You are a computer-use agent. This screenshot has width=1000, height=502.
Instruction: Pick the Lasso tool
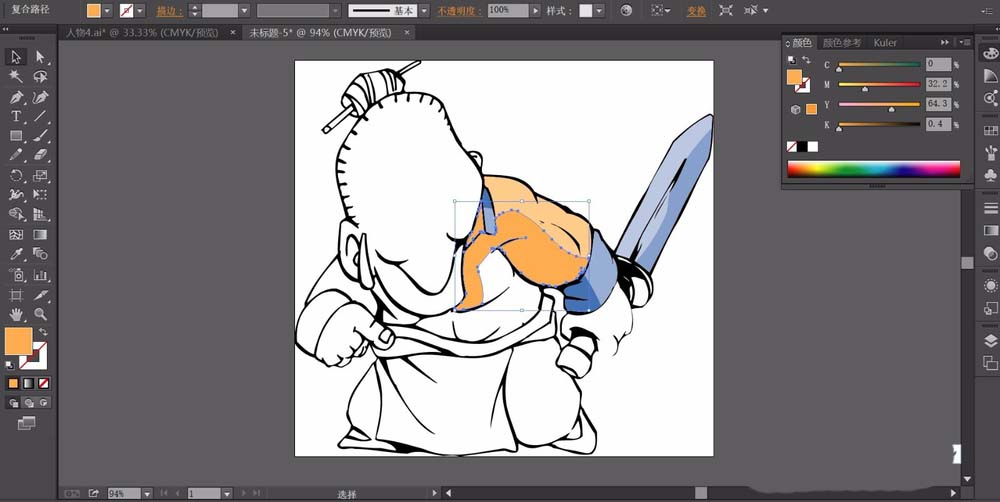click(x=40, y=77)
